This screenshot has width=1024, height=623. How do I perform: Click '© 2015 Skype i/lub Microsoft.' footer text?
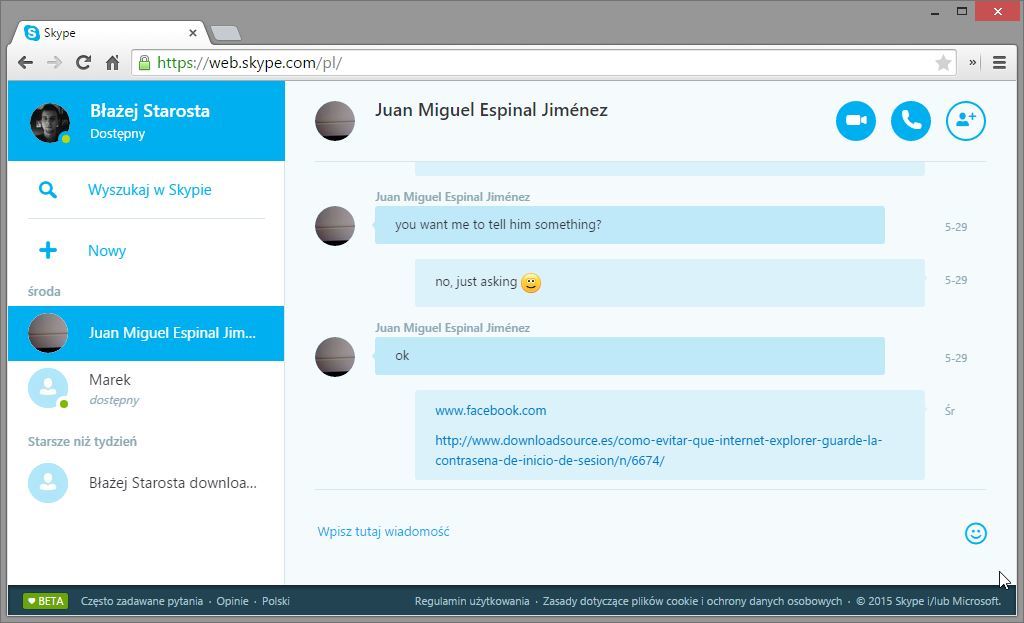tap(929, 601)
